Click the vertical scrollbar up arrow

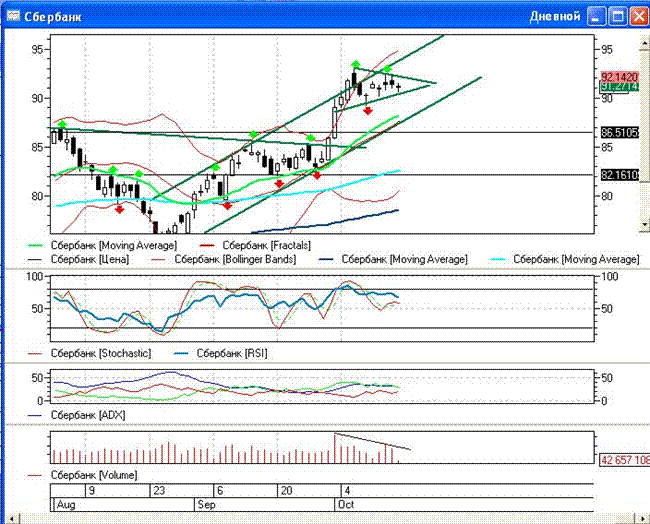point(644,42)
